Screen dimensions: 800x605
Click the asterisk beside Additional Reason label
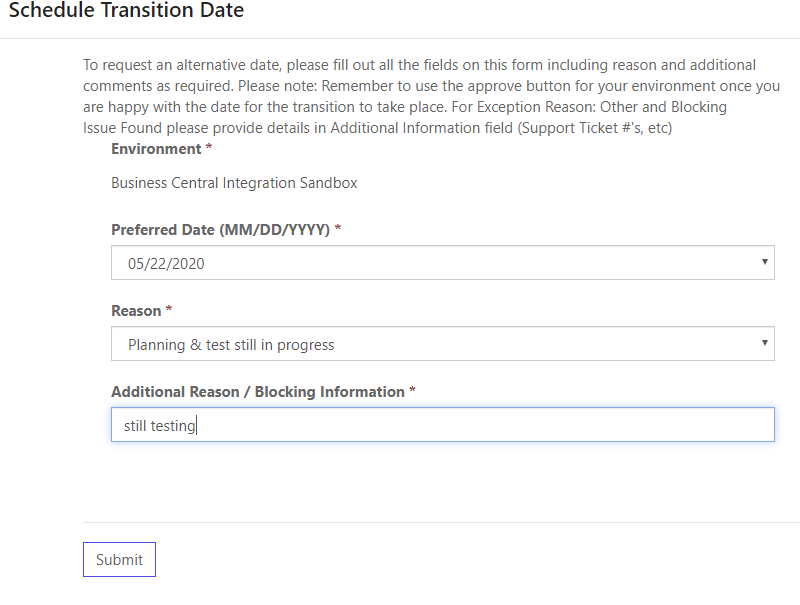[x=412, y=390]
